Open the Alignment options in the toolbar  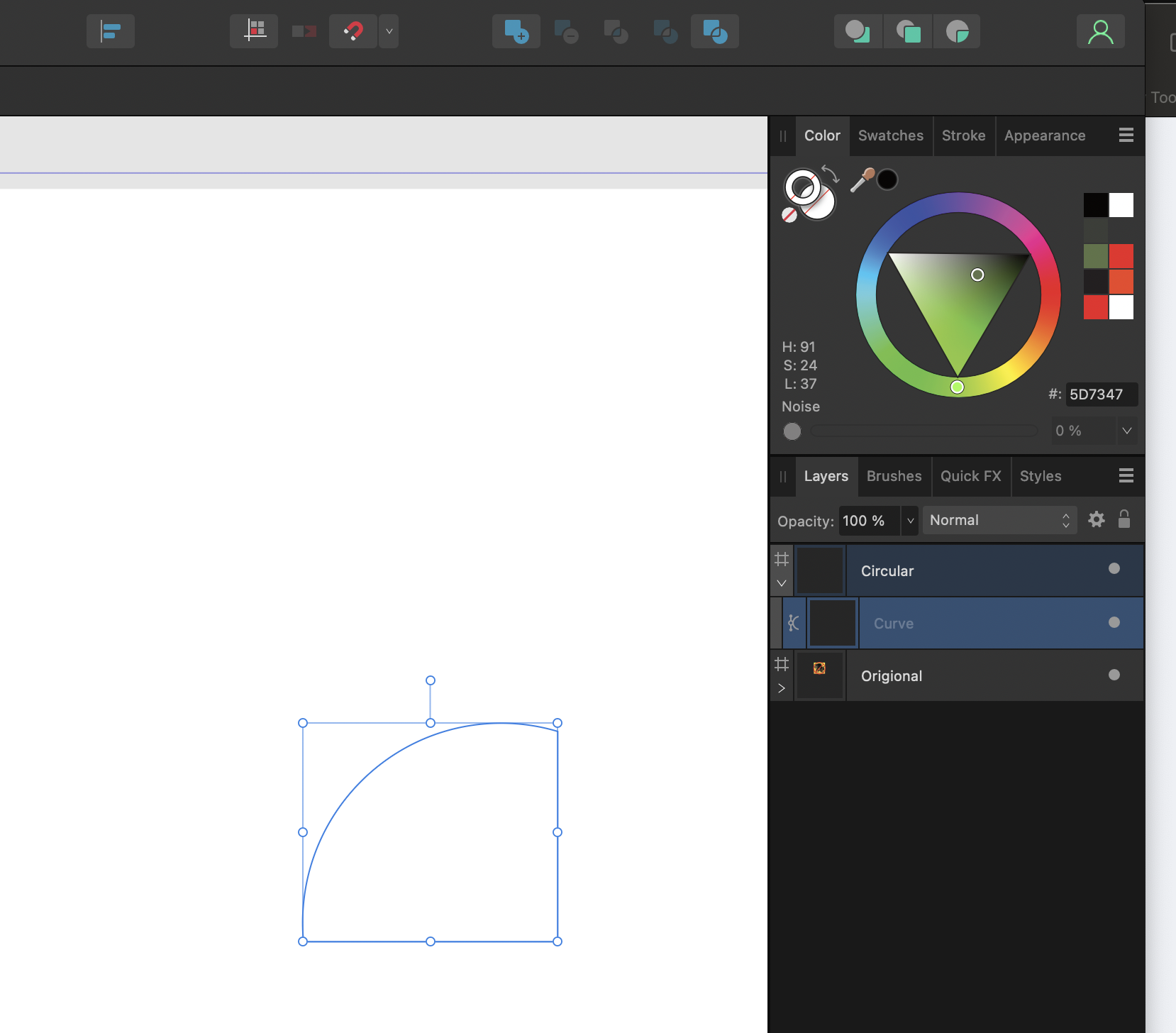tap(111, 31)
